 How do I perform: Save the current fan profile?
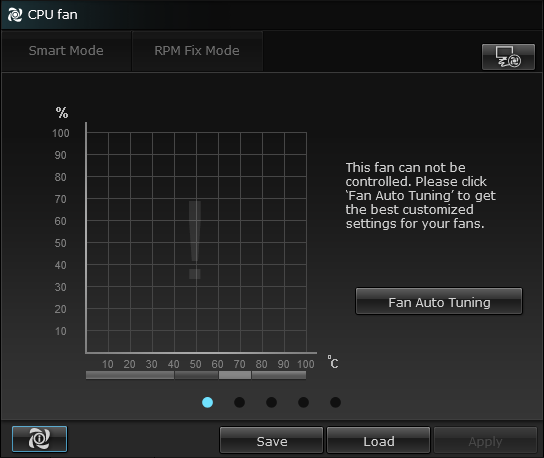click(x=272, y=441)
